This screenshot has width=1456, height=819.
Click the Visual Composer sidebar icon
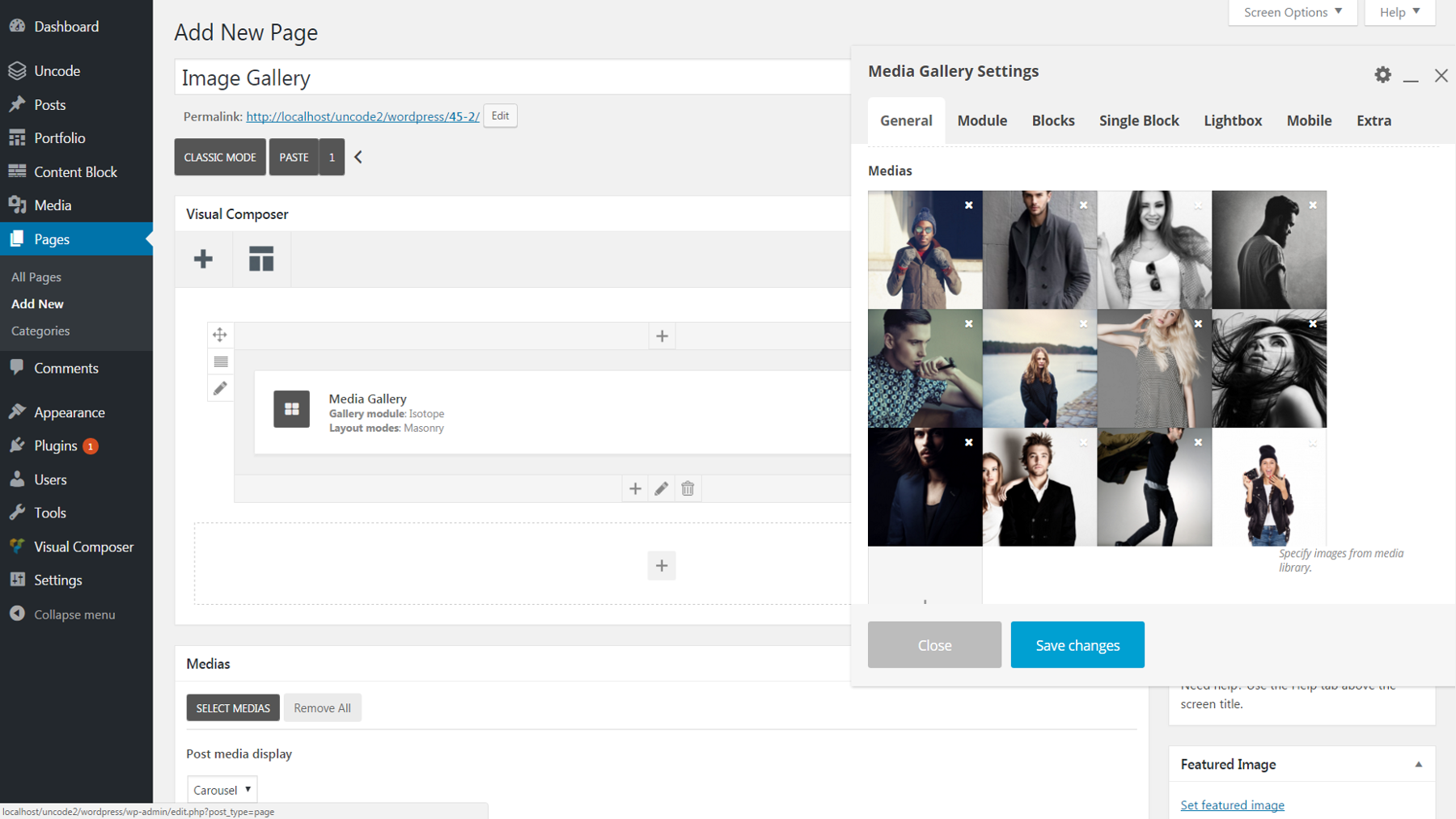17,546
